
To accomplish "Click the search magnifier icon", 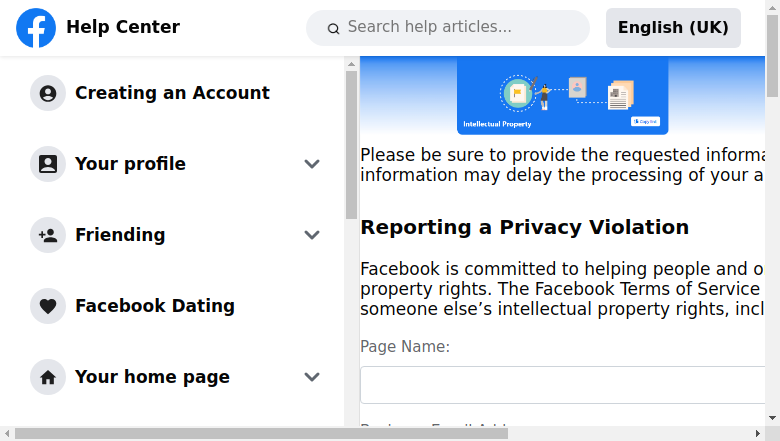I will (333, 29).
